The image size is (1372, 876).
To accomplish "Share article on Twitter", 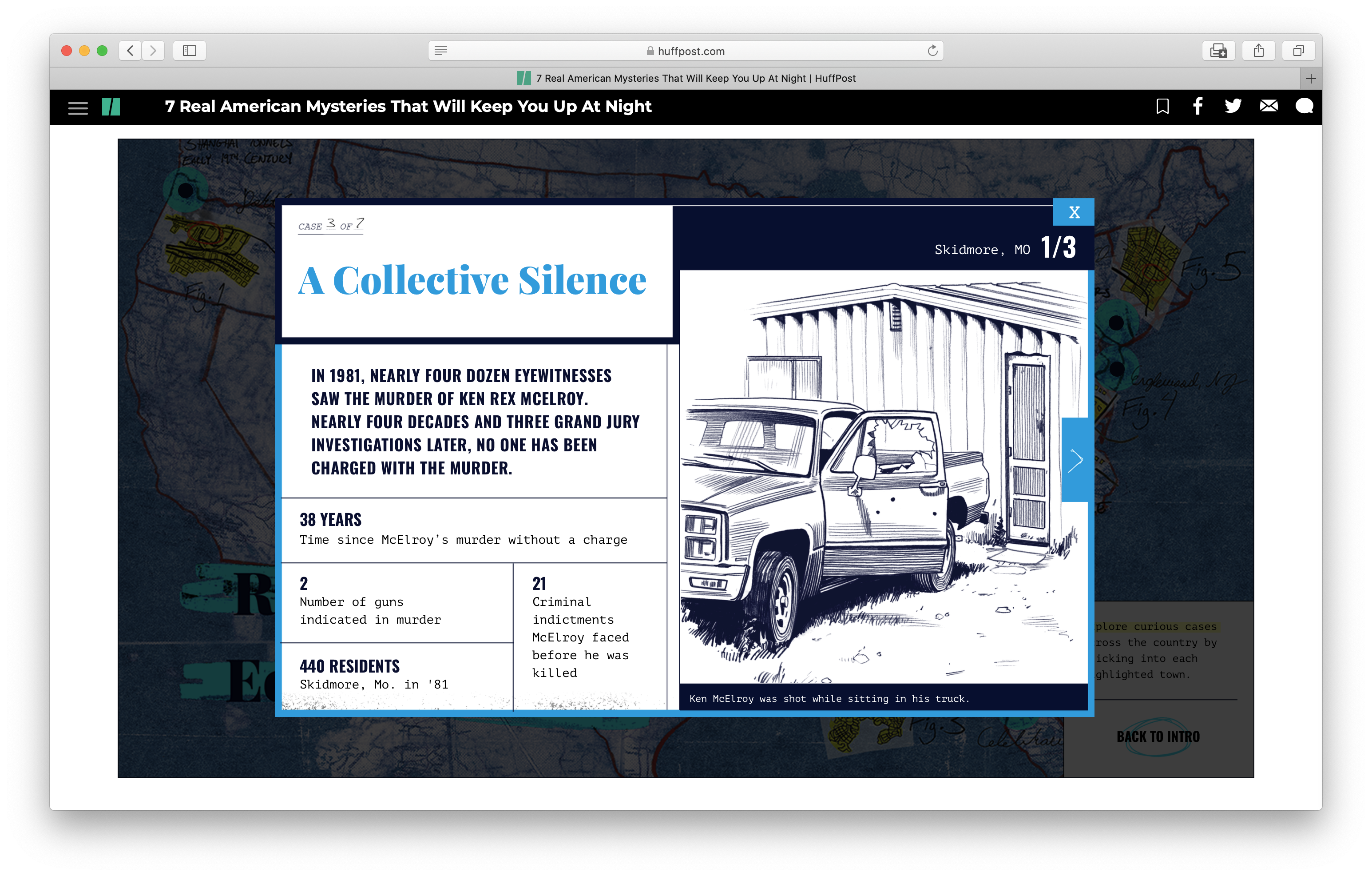I will 1233,106.
